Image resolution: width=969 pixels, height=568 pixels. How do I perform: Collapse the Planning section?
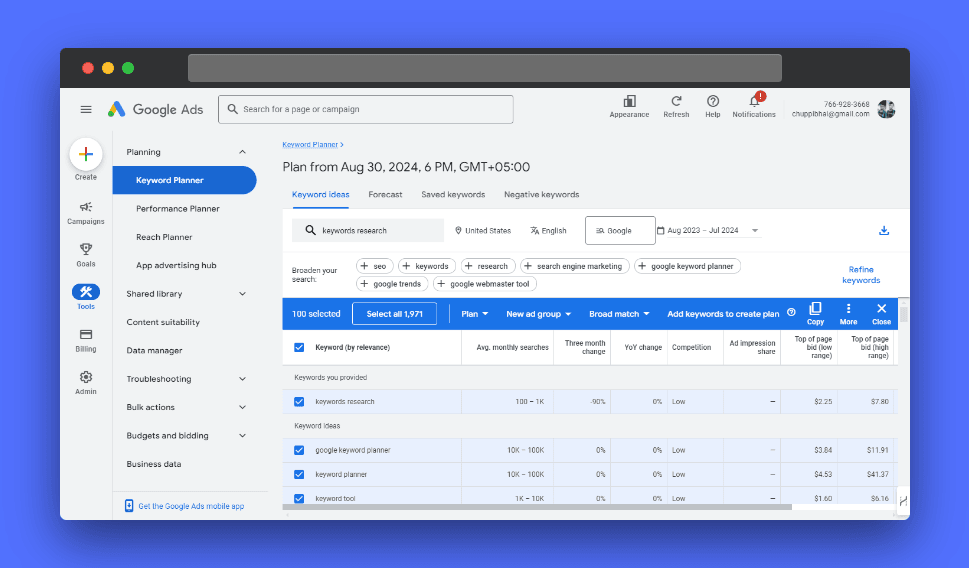pyautogui.click(x=242, y=152)
